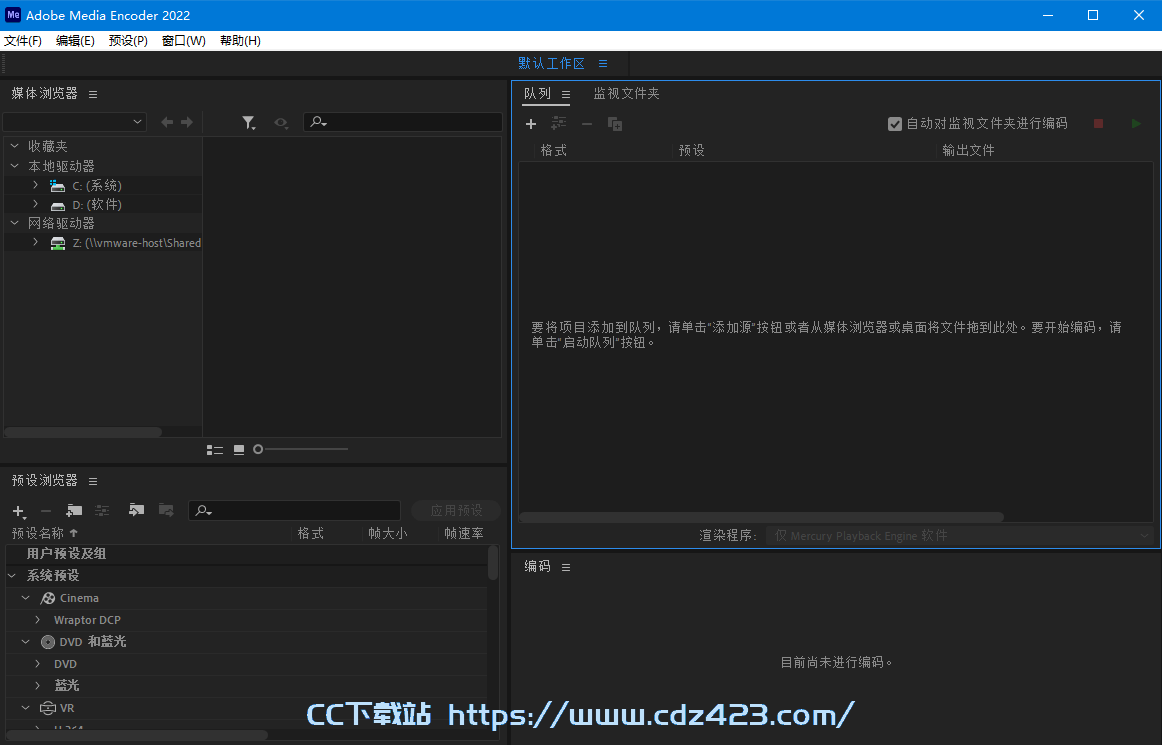Click the Media Browser search field

[x=403, y=122]
